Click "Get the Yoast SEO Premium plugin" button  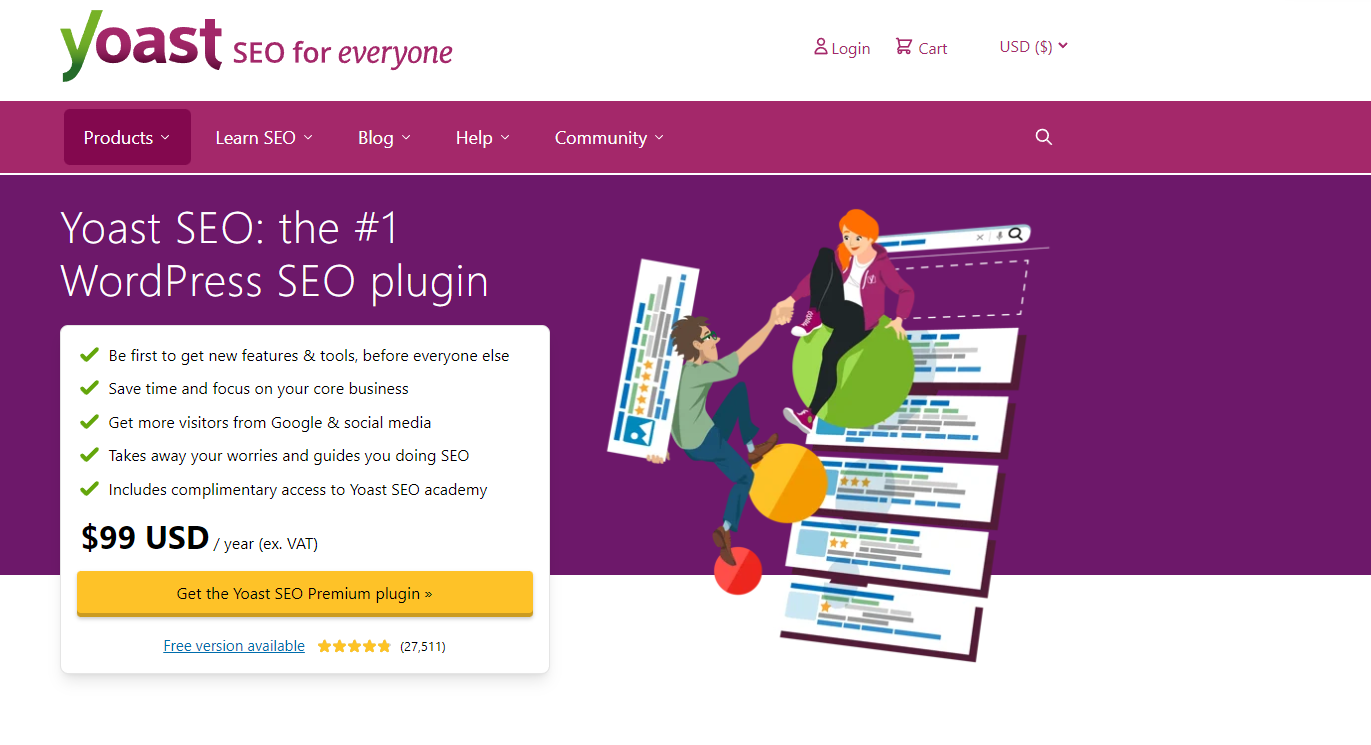pyautogui.click(x=305, y=594)
